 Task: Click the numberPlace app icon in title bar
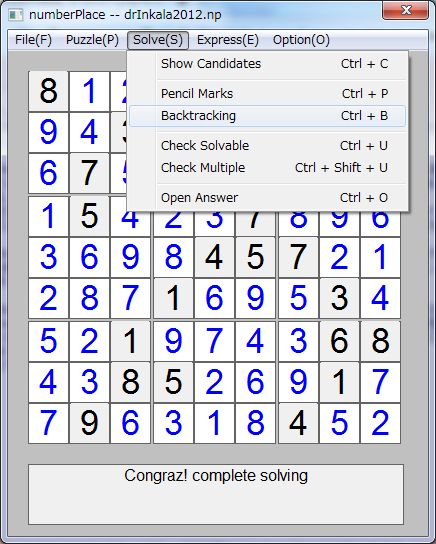pos(15,15)
